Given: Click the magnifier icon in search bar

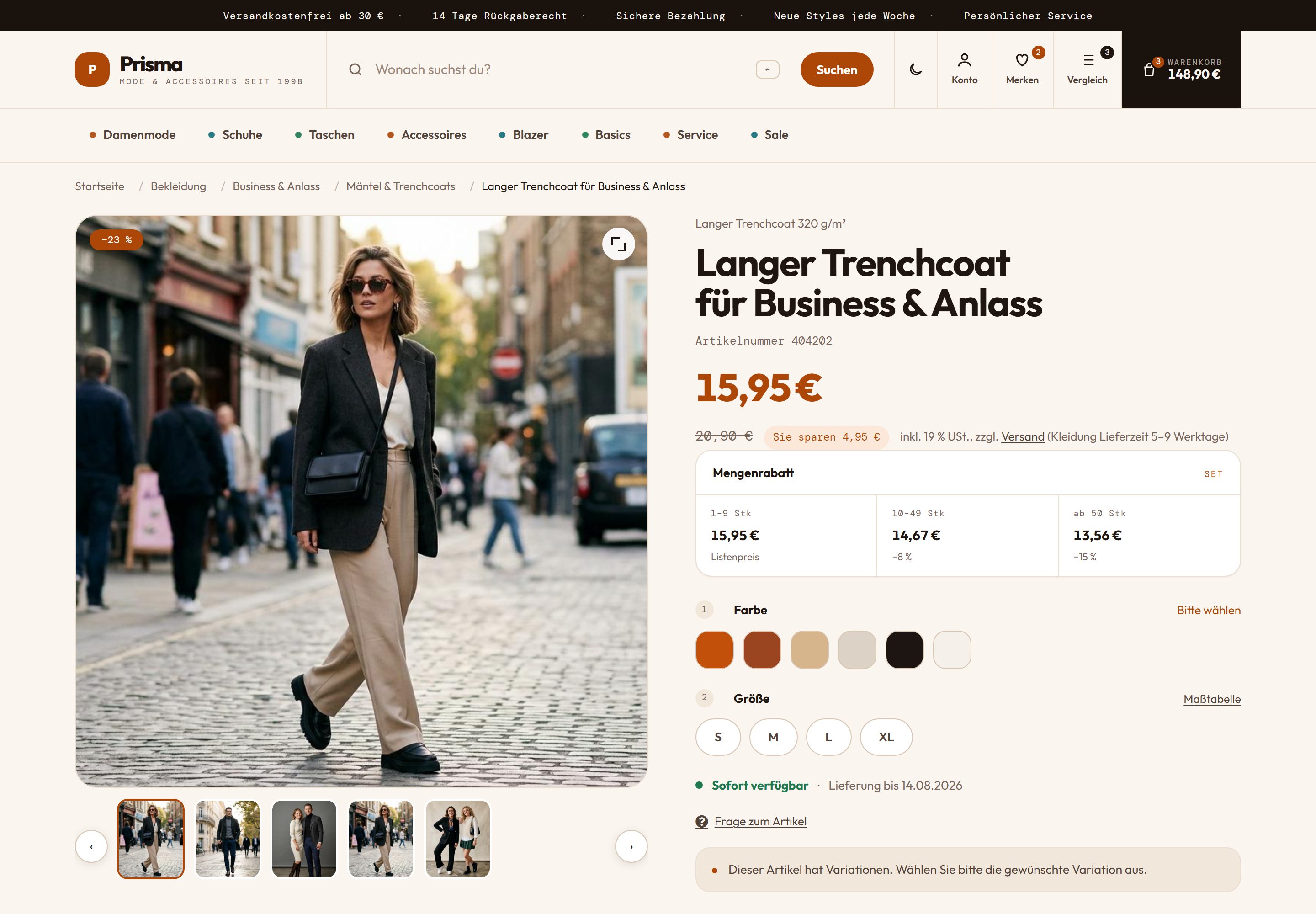Looking at the screenshot, I should click(x=355, y=69).
